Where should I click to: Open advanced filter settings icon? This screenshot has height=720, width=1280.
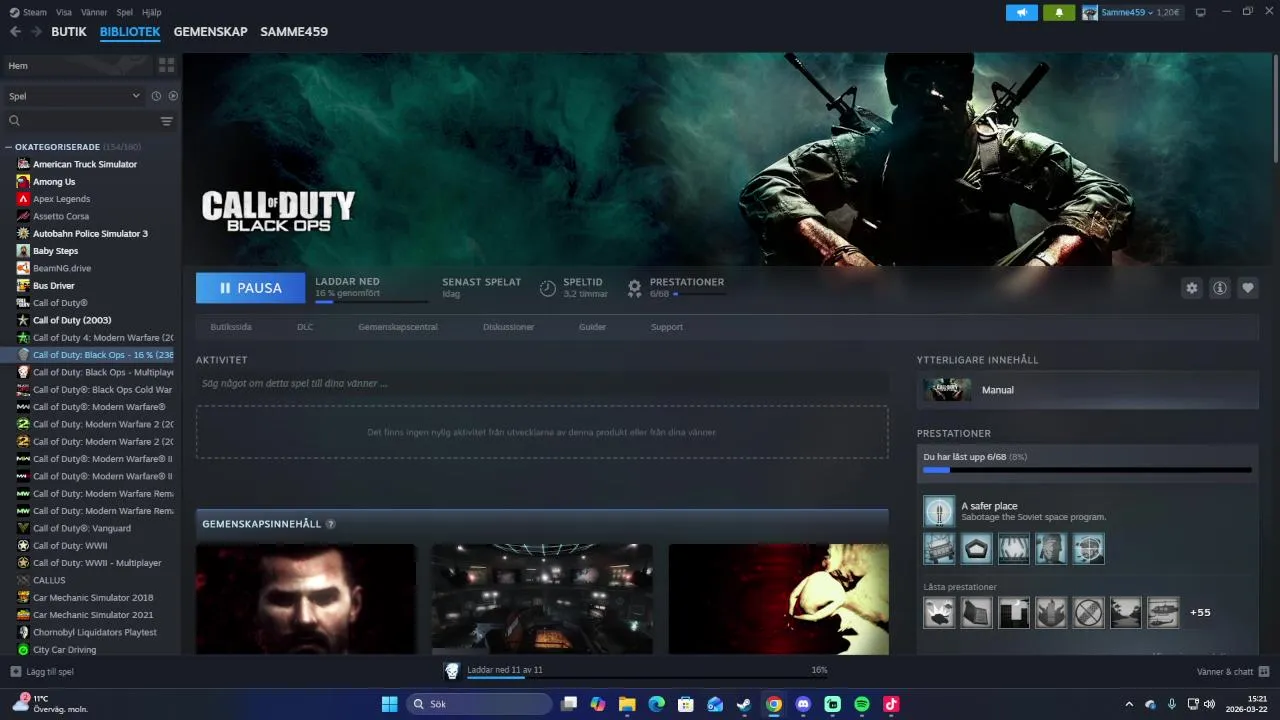pyautogui.click(x=167, y=121)
